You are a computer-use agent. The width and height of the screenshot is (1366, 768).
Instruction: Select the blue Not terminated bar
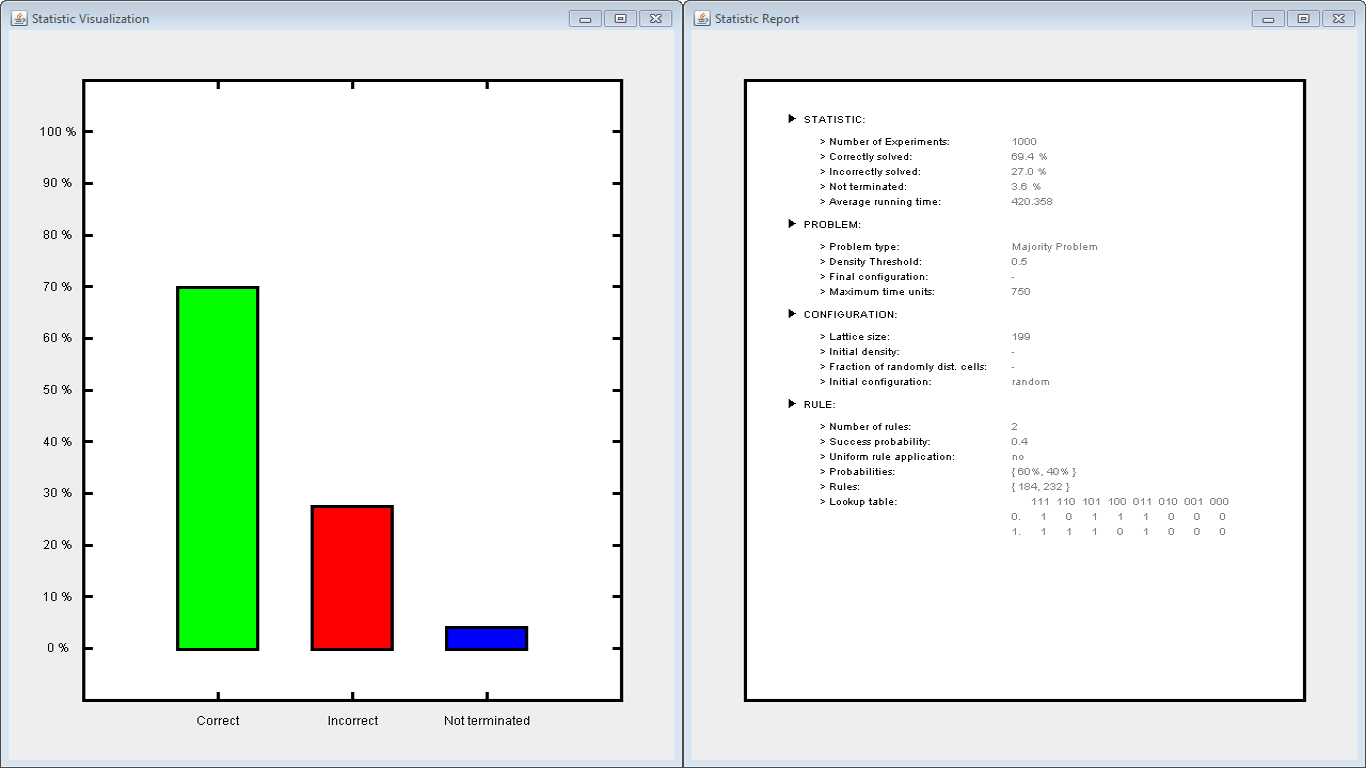coord(486,638)
